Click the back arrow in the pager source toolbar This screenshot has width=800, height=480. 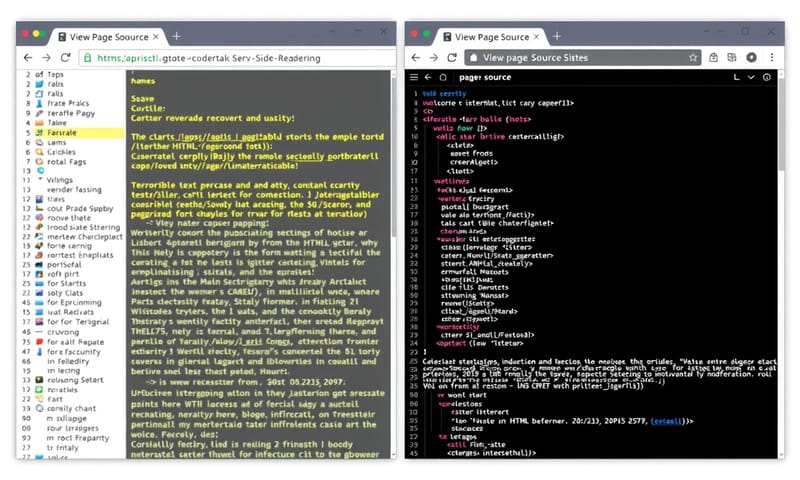[428, 77]
